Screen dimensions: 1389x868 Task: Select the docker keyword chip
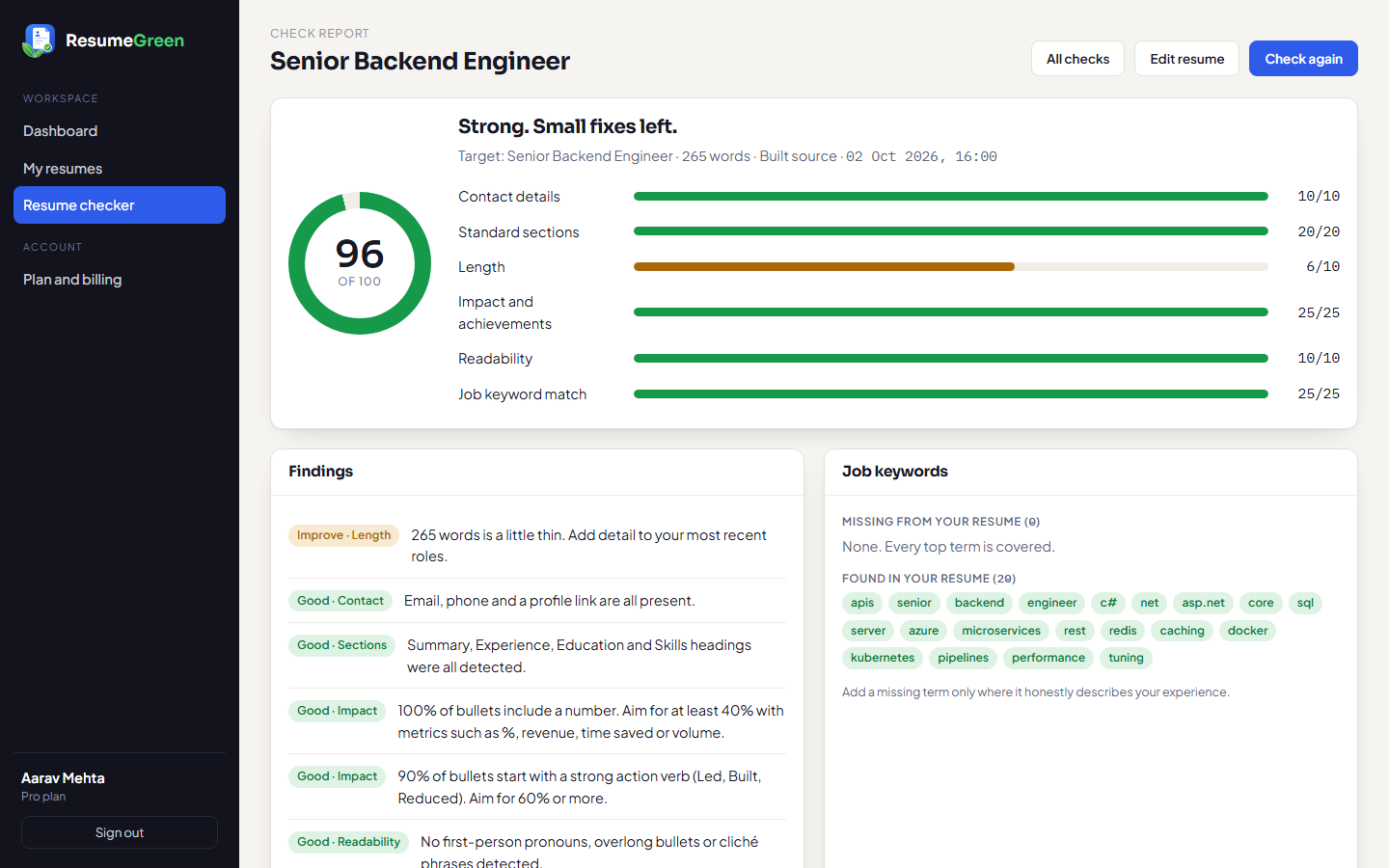1247,631
